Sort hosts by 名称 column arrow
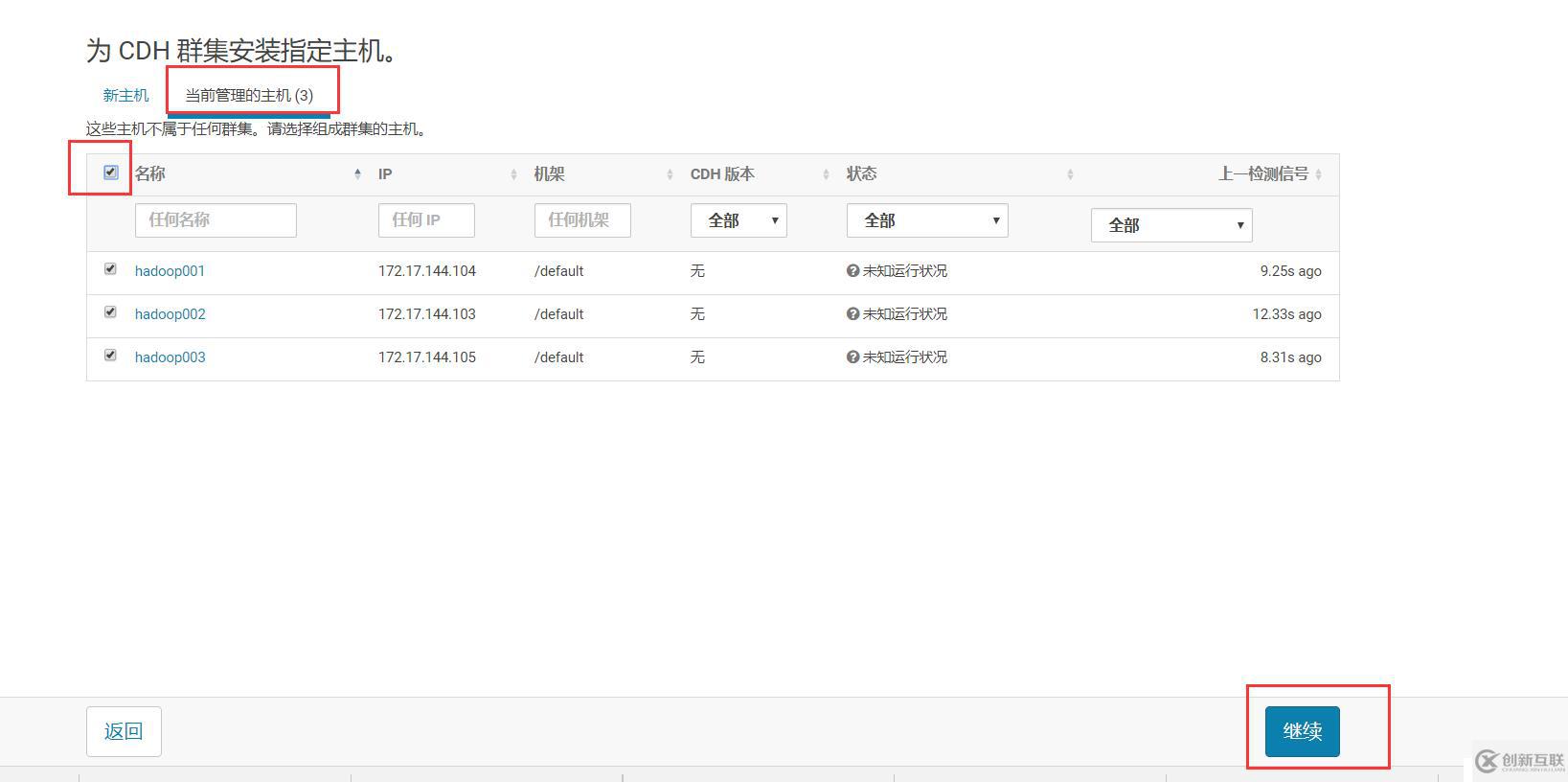Screen dimensions: 1568x782 (x=357, y=173)
